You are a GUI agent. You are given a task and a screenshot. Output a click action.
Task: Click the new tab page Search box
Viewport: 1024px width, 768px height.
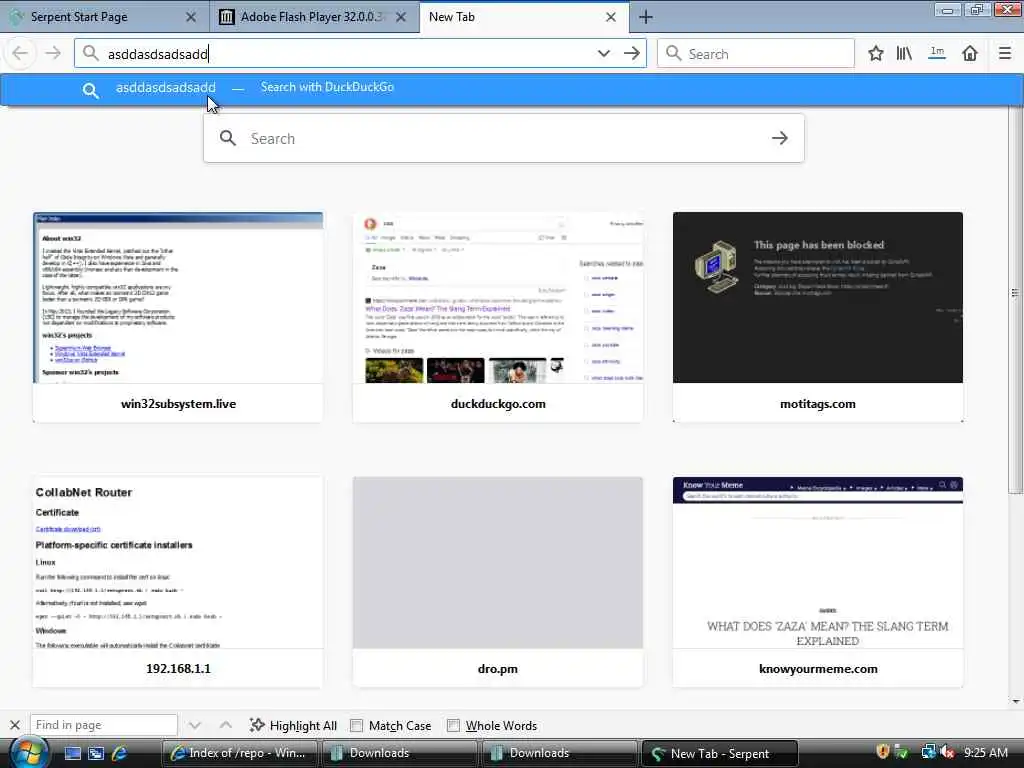coord(504,138)
